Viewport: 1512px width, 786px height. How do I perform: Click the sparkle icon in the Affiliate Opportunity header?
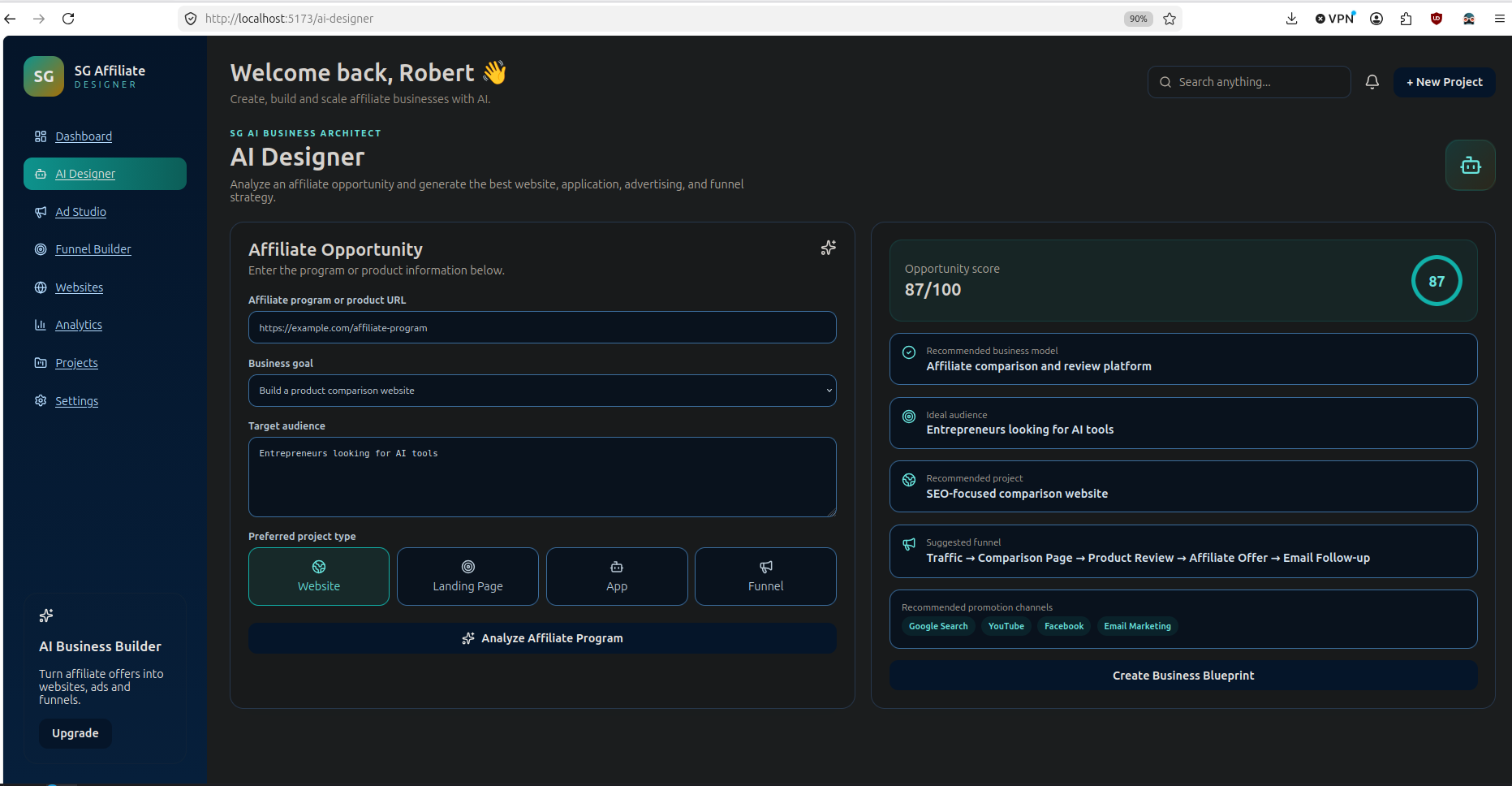(828, 248)
